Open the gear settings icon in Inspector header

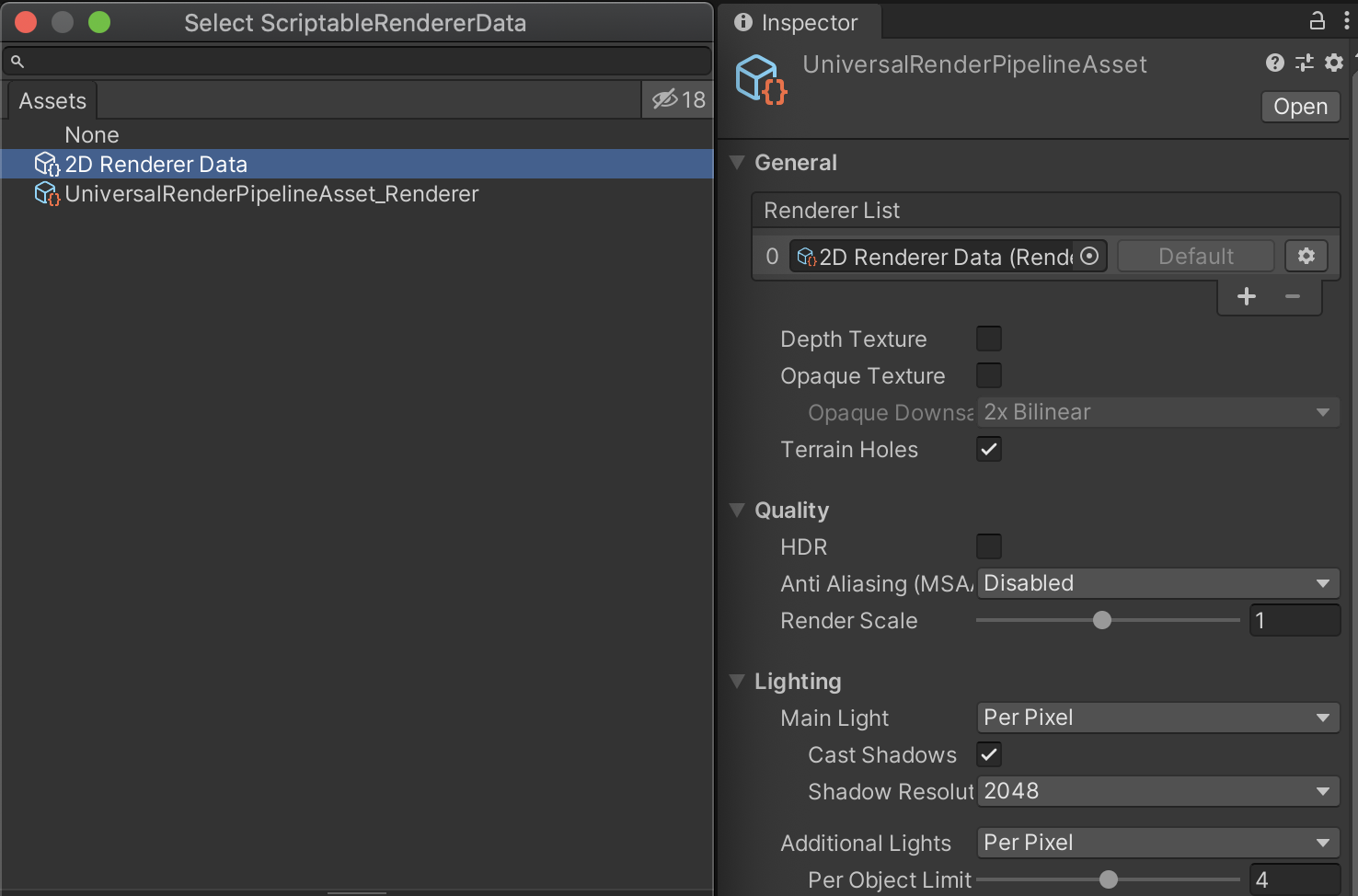(x=1334, y=63)
